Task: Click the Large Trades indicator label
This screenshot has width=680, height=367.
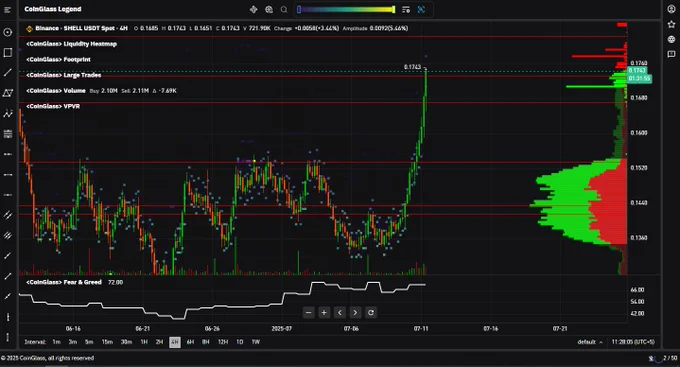Action: coord(64,75)
